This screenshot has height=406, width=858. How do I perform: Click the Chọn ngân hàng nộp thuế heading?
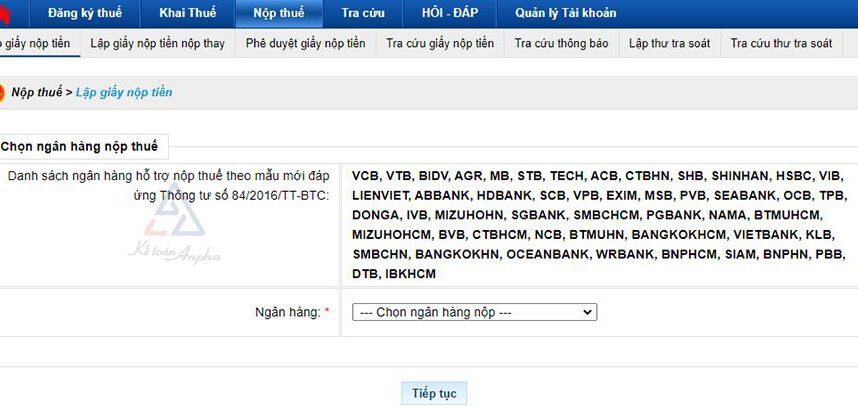tap(79, 147)
